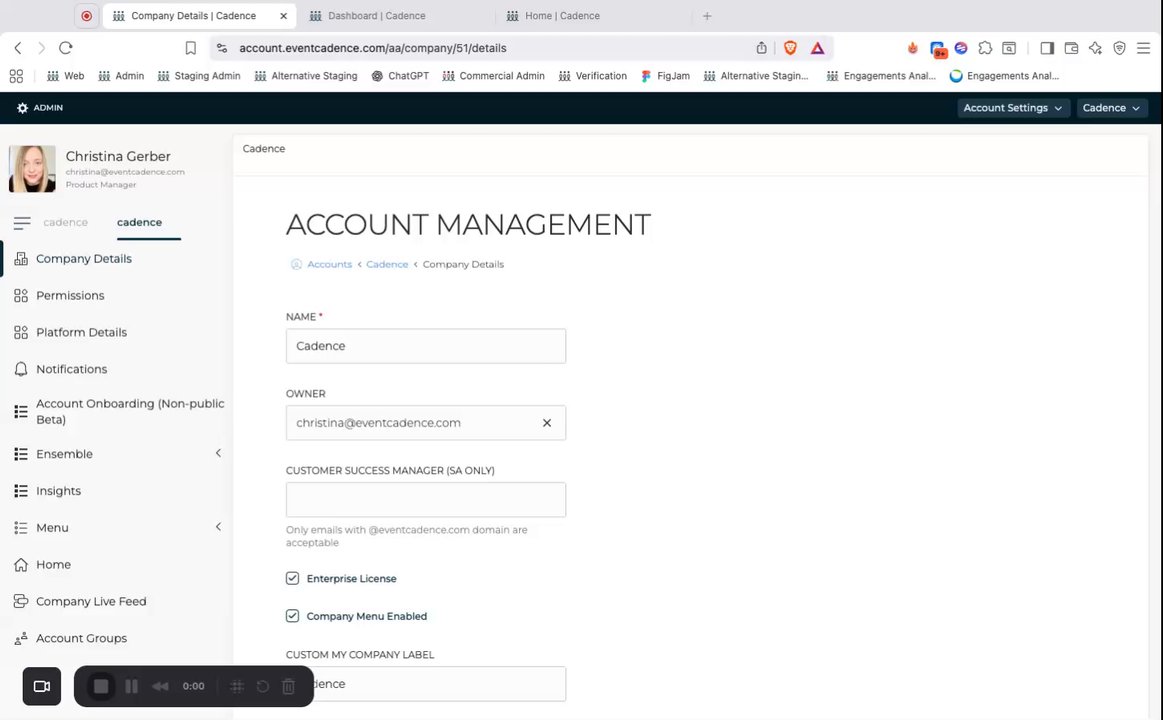1163x720 pixels.
Task: Restart recording with the circular arrow
Action: coord(263,687)
